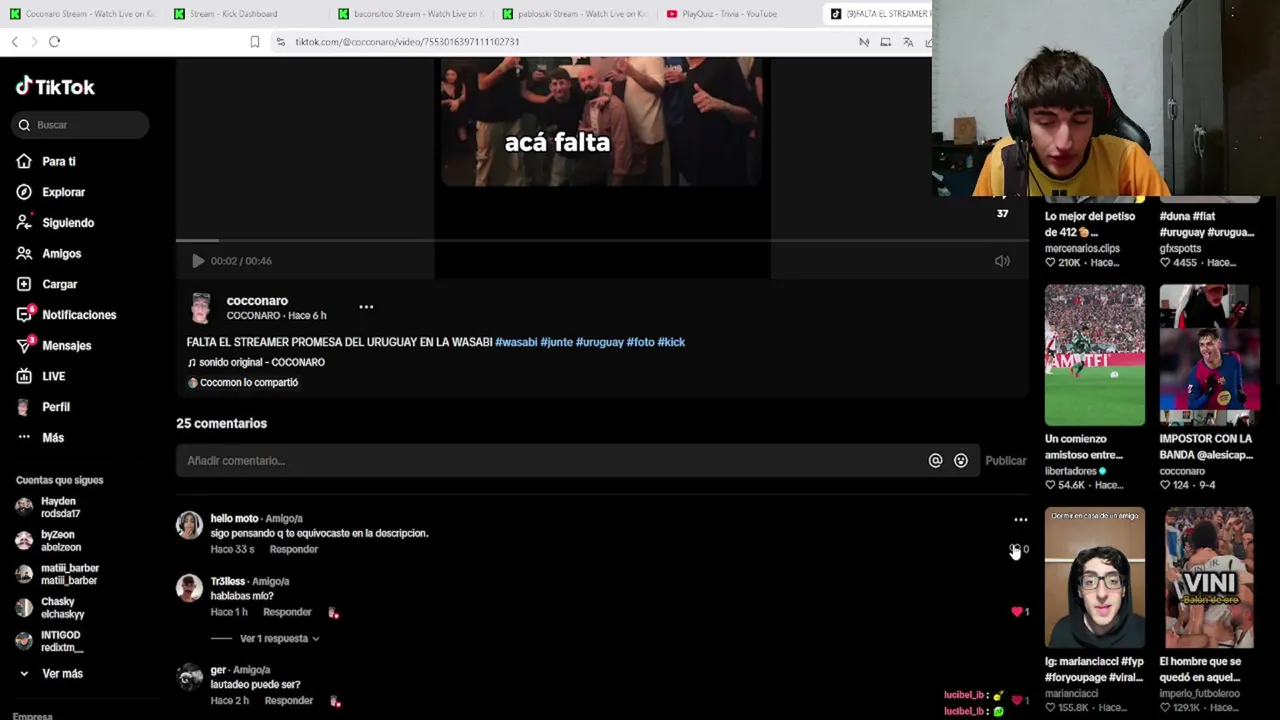This screenshot has height=720, width=1280.
Task: Open the Más menu
Action: 52,438
